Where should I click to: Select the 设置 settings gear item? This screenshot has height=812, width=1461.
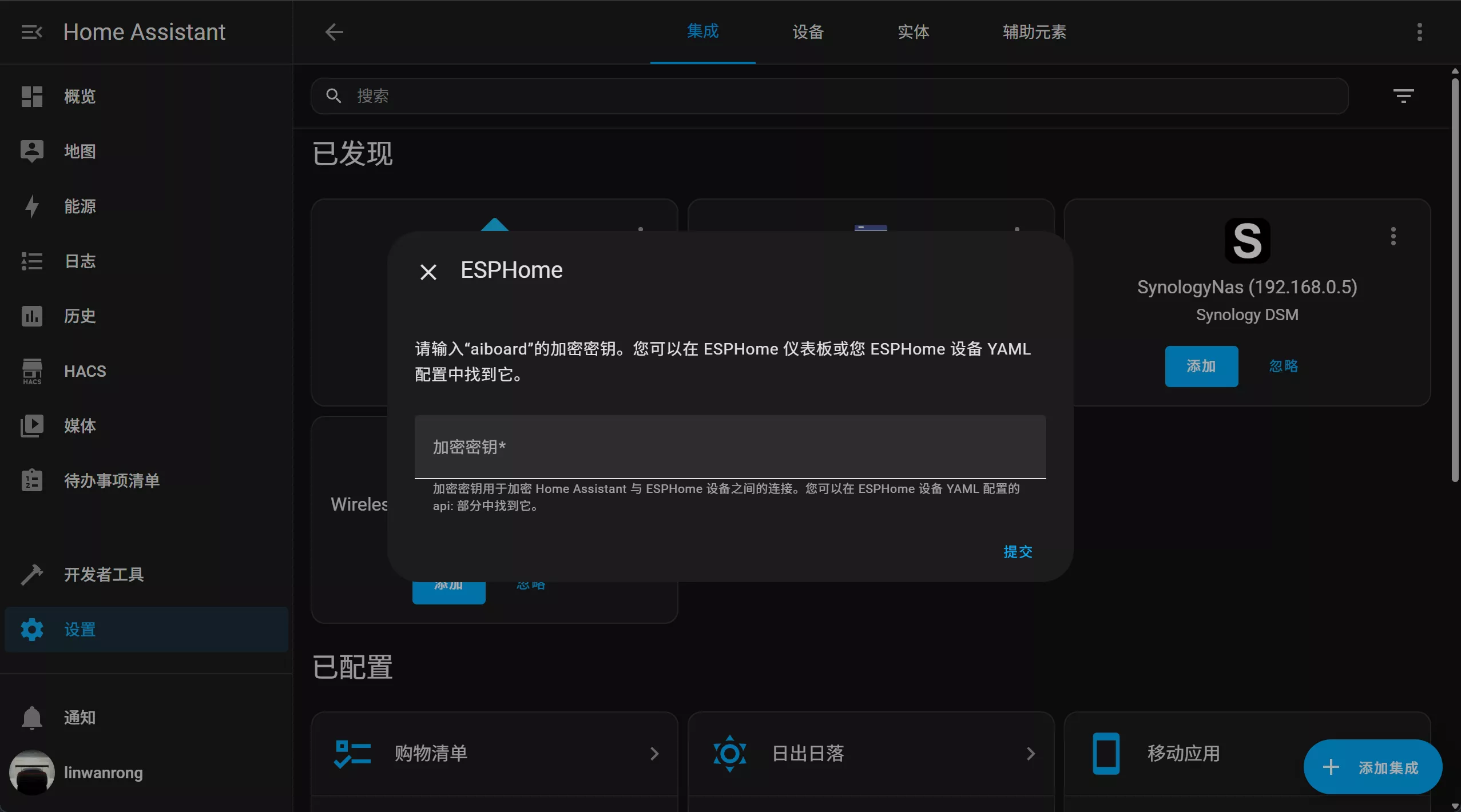(x=146, y=630)
